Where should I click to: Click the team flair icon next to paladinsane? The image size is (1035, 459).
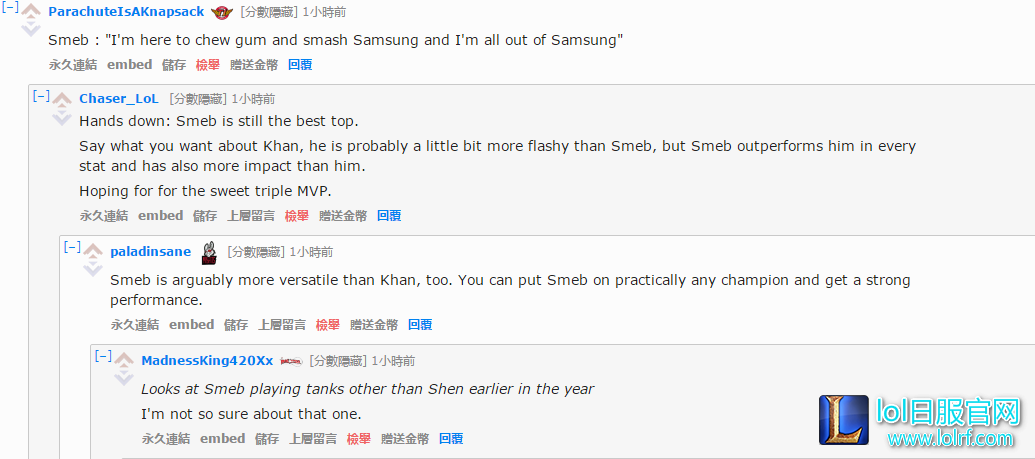(x=209, y=252)
